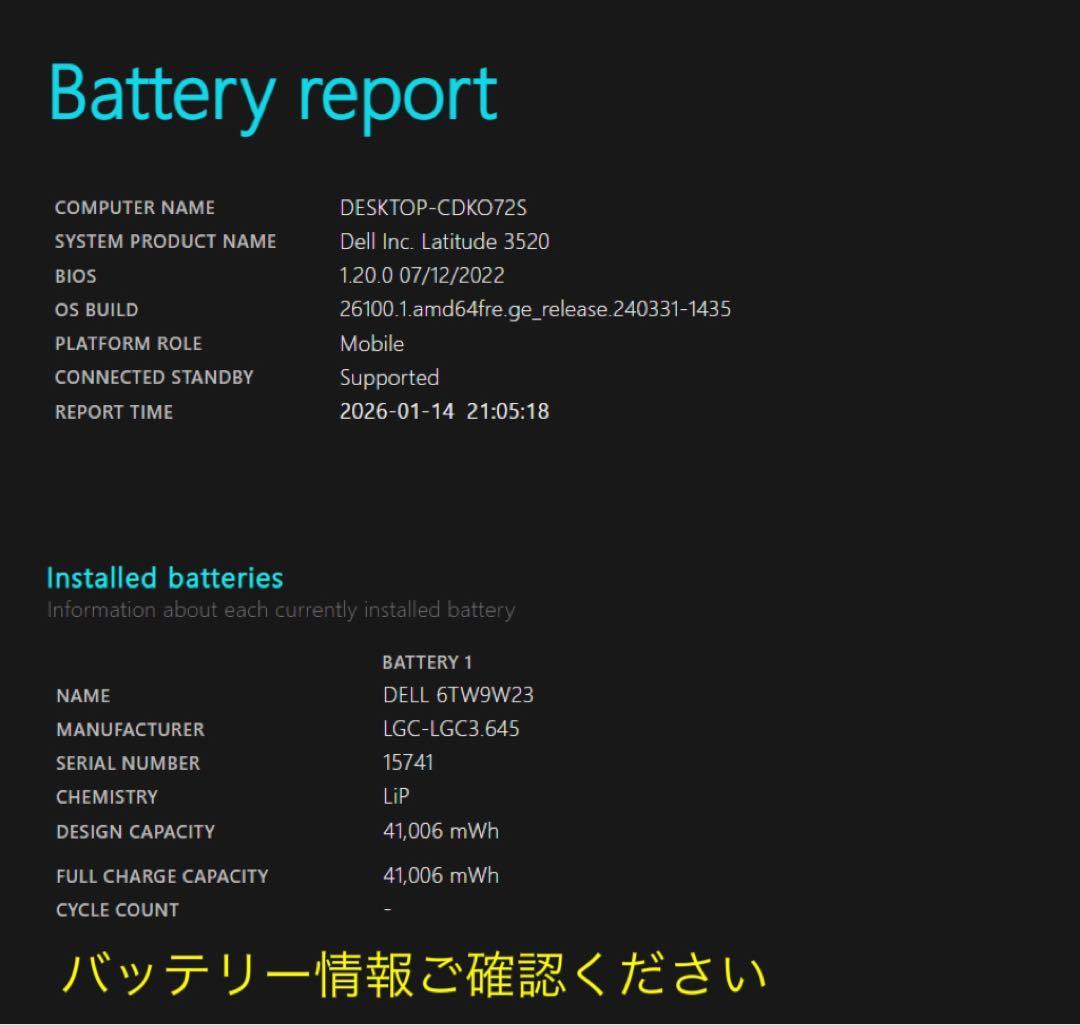Select the battery name DELL 6TW9W23

pyautogui.click(x=457, y=695)
